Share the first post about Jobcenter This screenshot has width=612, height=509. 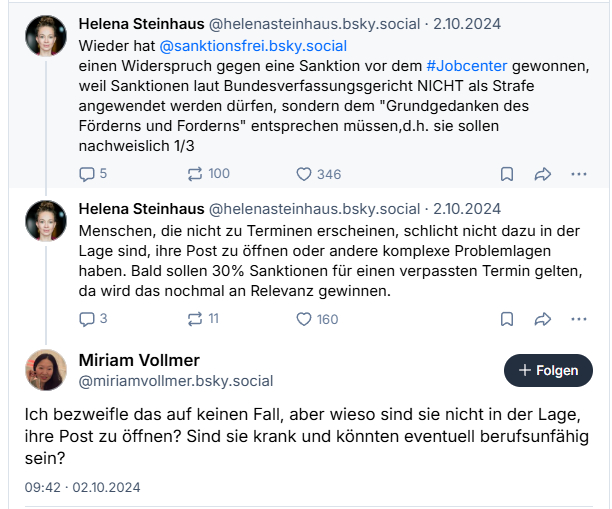[543, 174]
